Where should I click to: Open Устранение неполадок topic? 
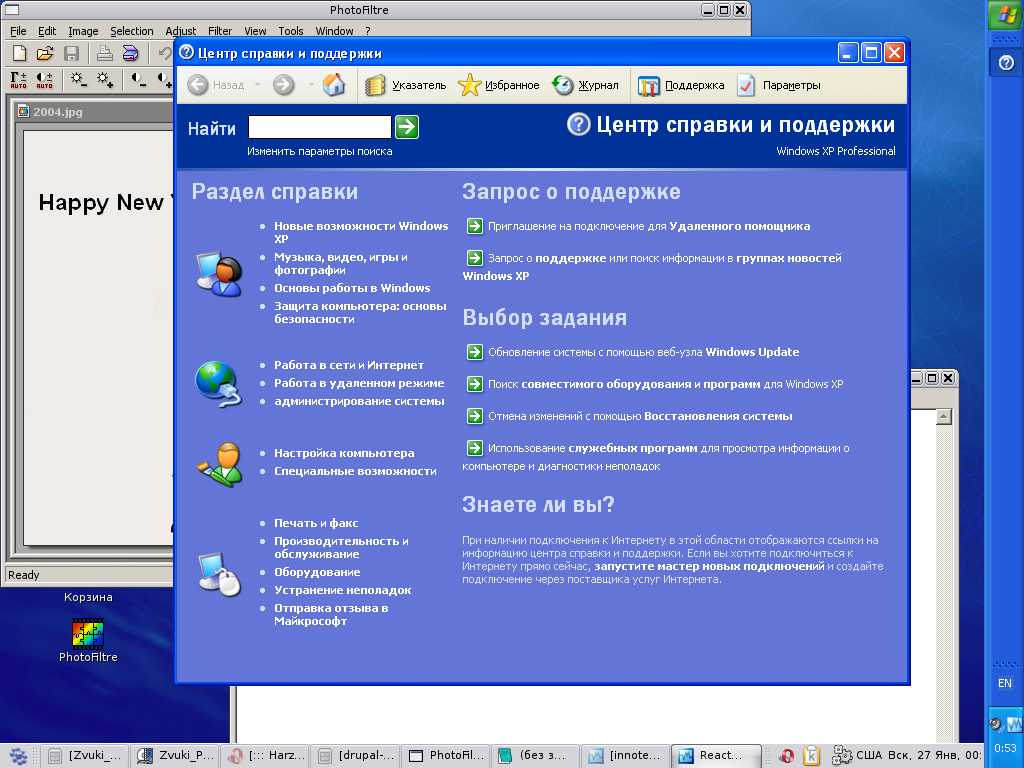343,590
